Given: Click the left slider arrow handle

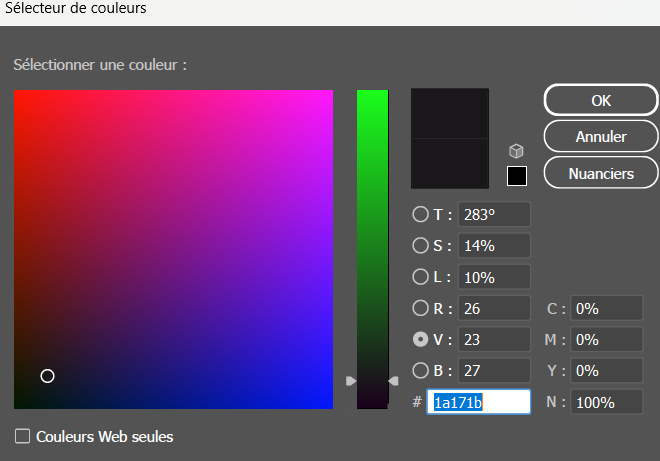Looking at the screenshot, I should [351, 381].
